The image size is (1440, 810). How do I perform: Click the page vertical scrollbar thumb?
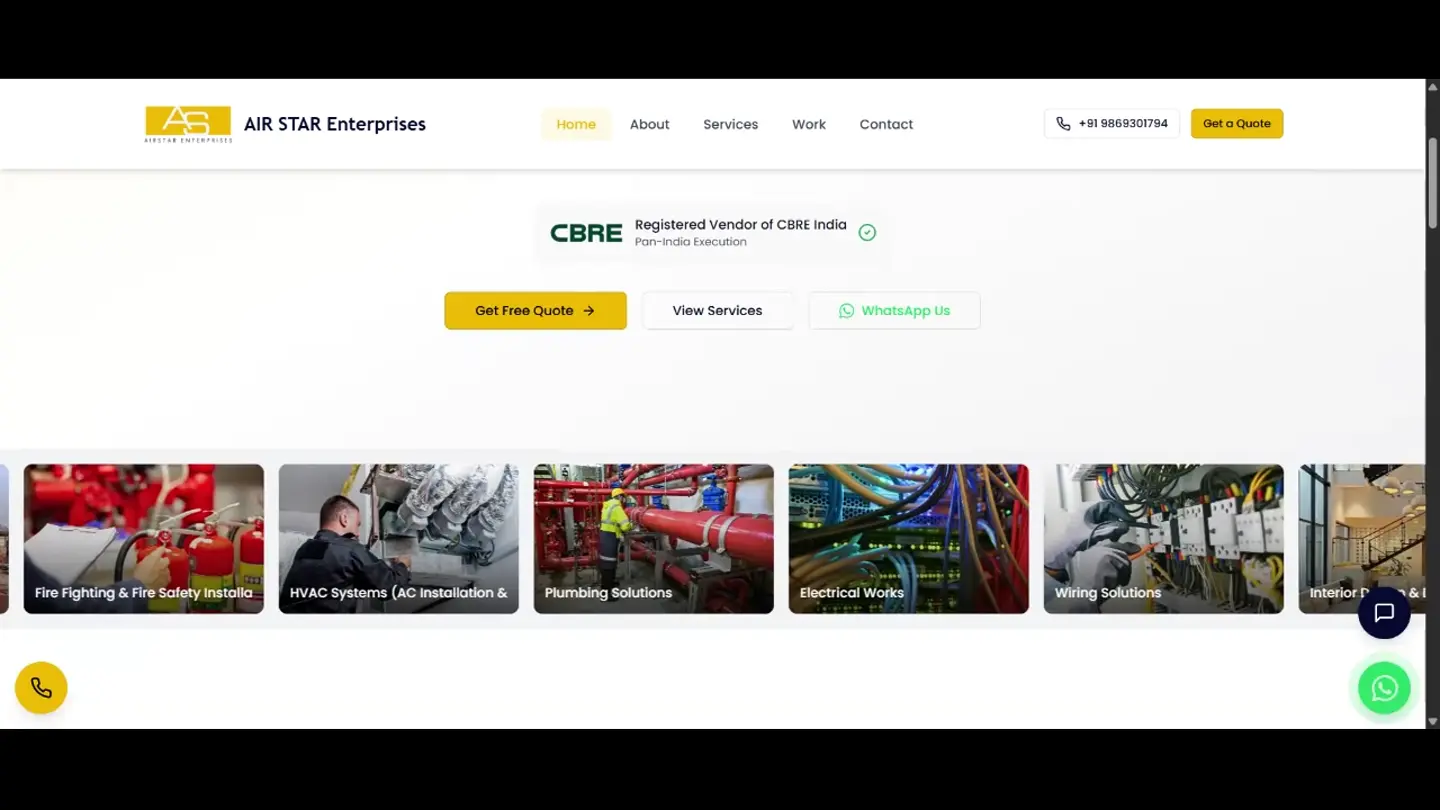coord(1432,183)
